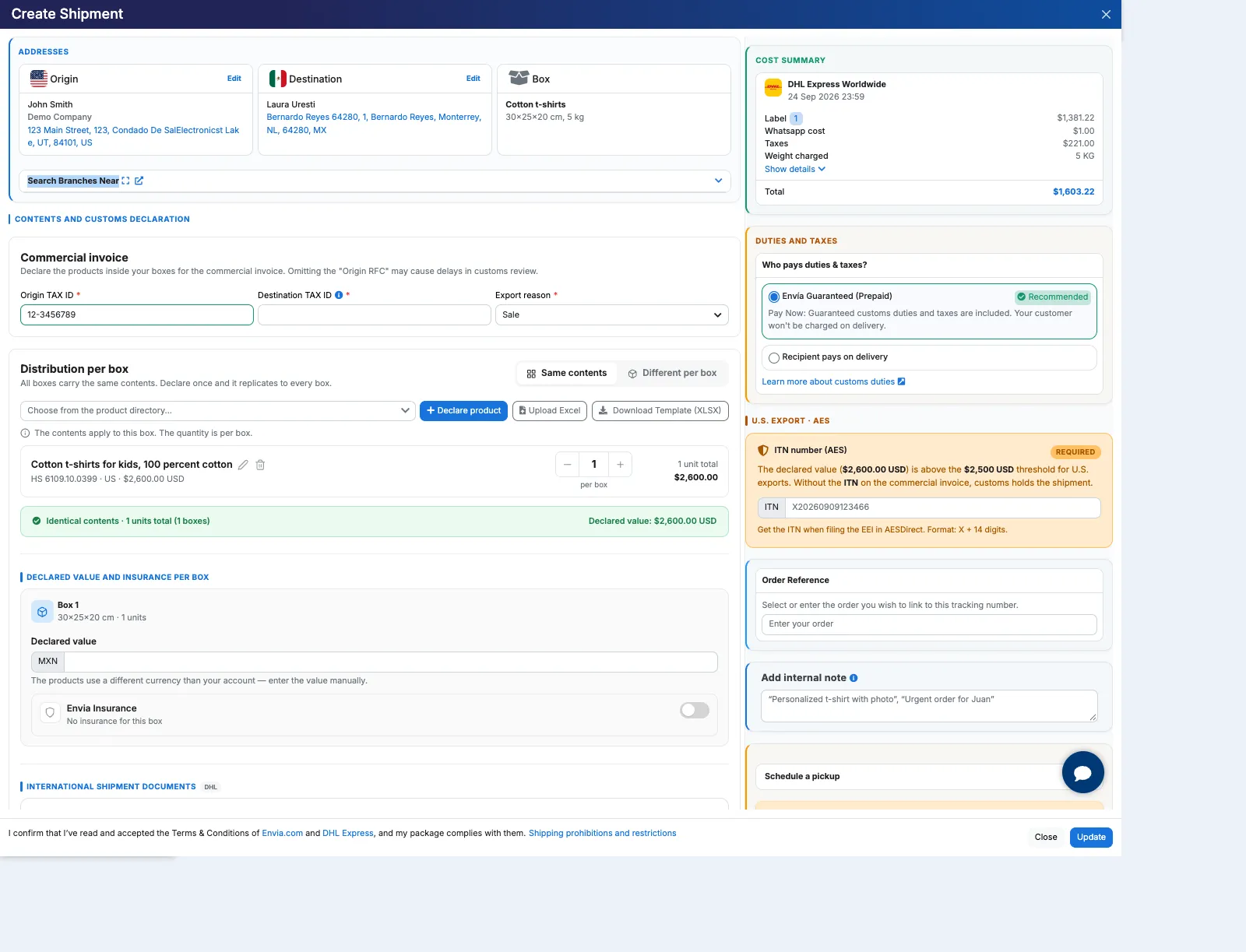Click the info icon beside Add internal note
This screenshot has height=952, width=1246.
tap(854, 678)
